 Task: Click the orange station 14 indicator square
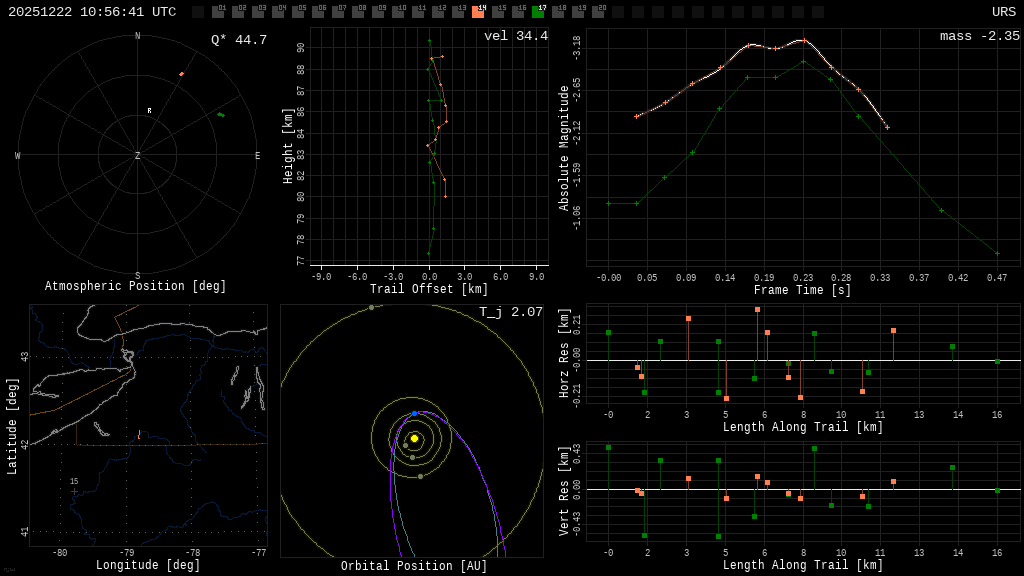(x=478, y=12)
